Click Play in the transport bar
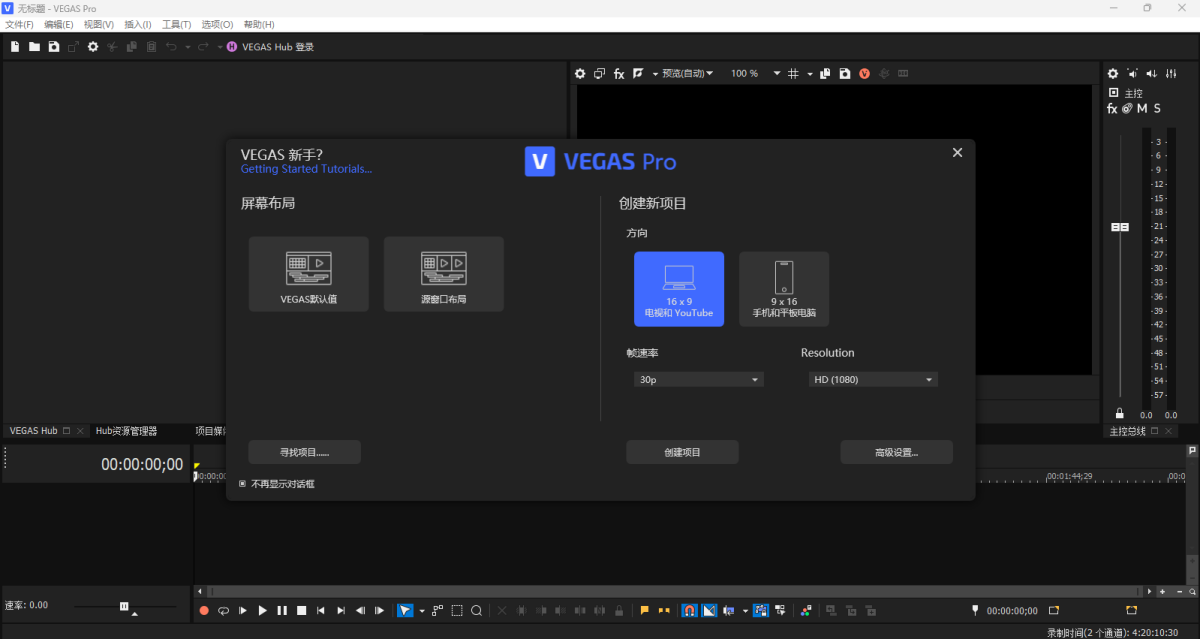The height and width of the screenshot is (639, 1200). pyautogui.click(x=263, y=610)
